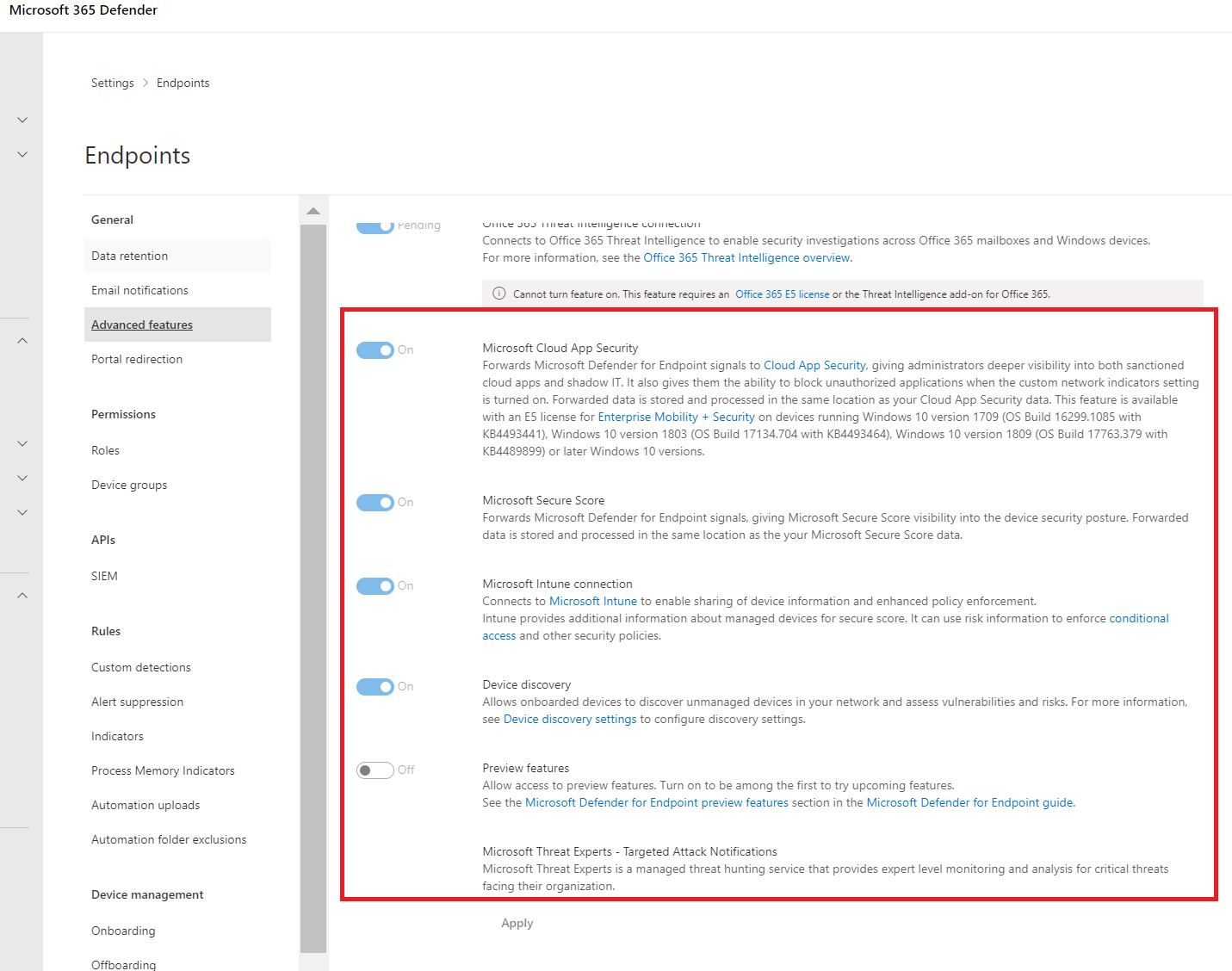Image resolution: width=1232 pixels, height=971 pixels.
Task: Follow the conditional access link
Action: tap(1138, 618)
